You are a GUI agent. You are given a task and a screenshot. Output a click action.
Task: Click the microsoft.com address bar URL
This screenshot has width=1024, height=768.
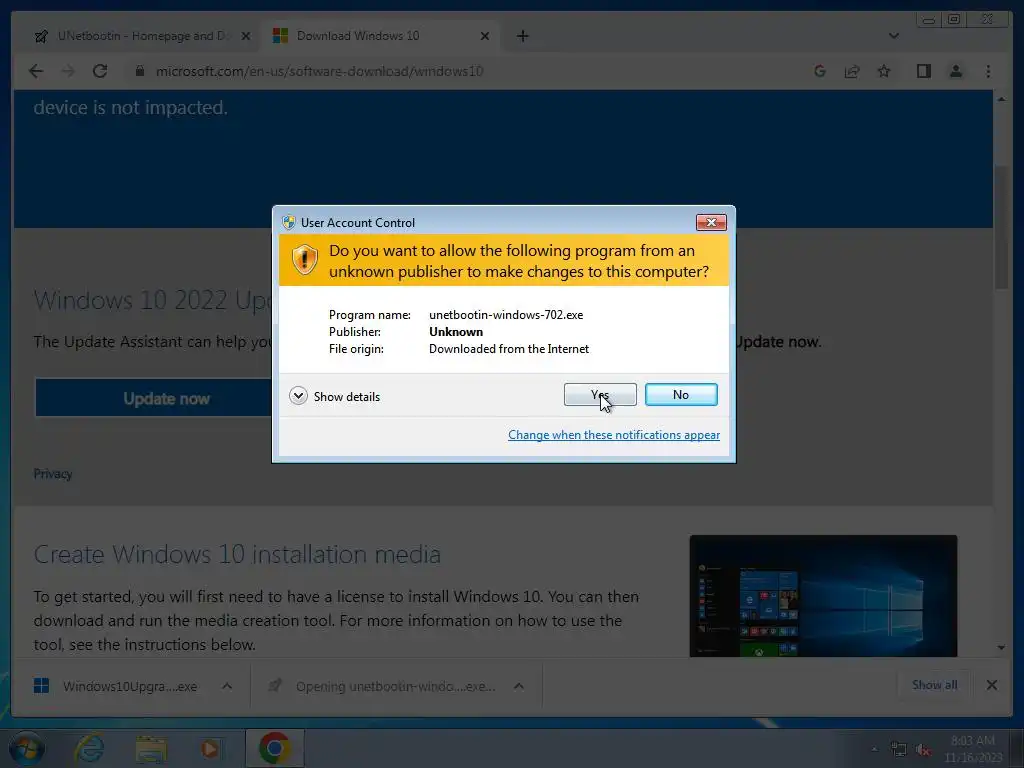click(319, 71)
